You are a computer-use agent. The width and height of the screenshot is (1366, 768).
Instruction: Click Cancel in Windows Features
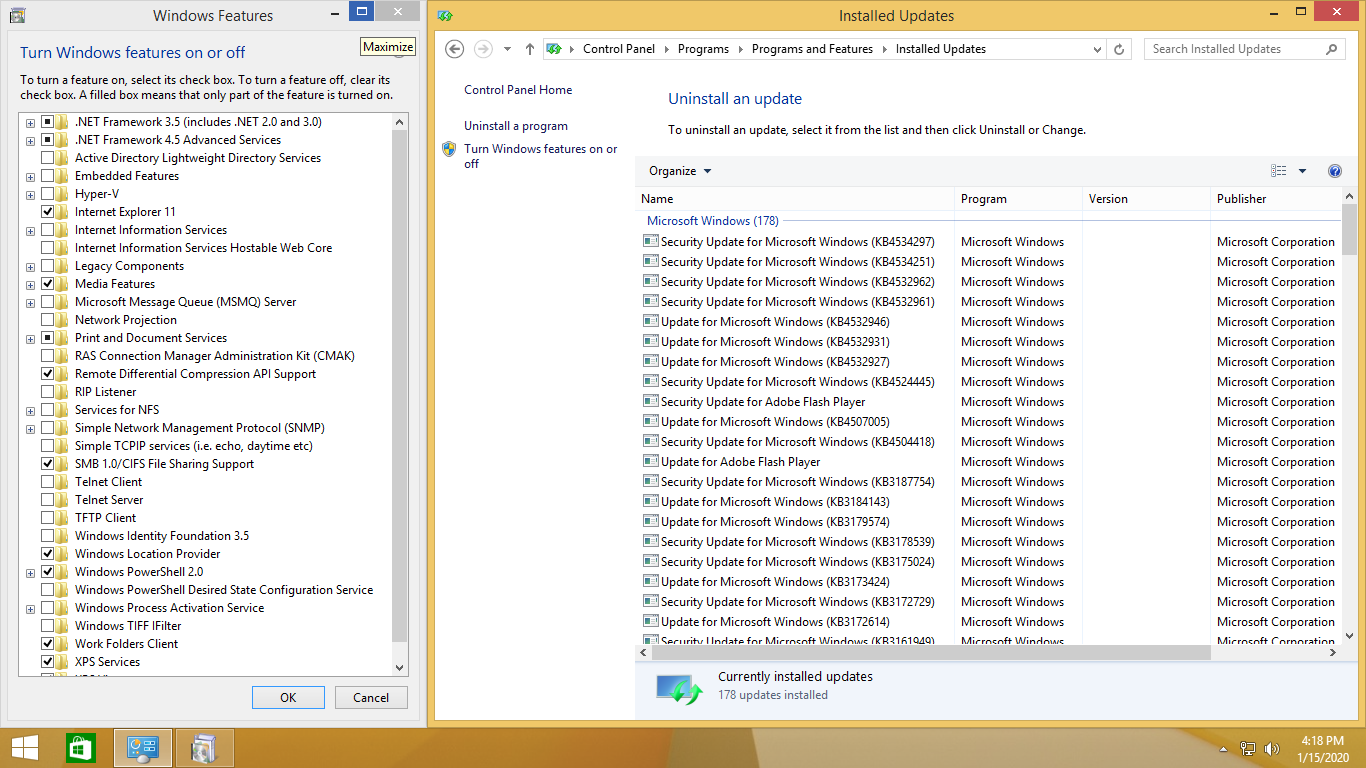(371, 698)
